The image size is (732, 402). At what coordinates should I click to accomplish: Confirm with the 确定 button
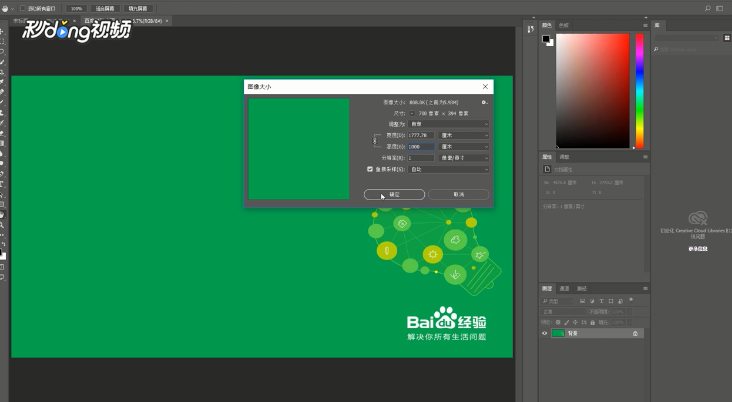(x=394, y=194)
